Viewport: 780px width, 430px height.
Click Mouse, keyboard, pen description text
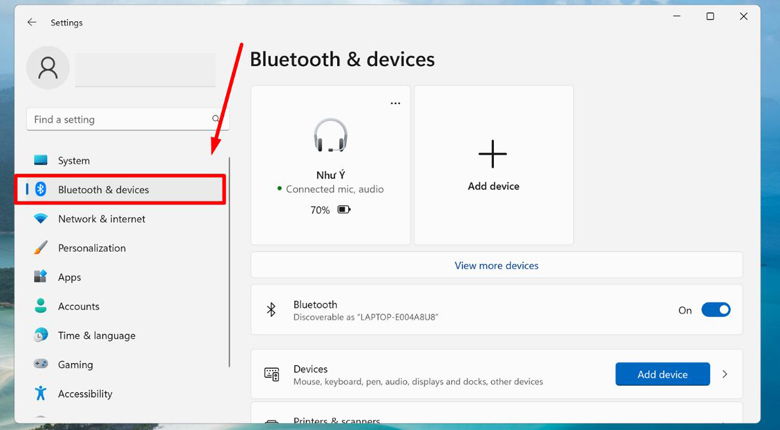click(418, 382)
